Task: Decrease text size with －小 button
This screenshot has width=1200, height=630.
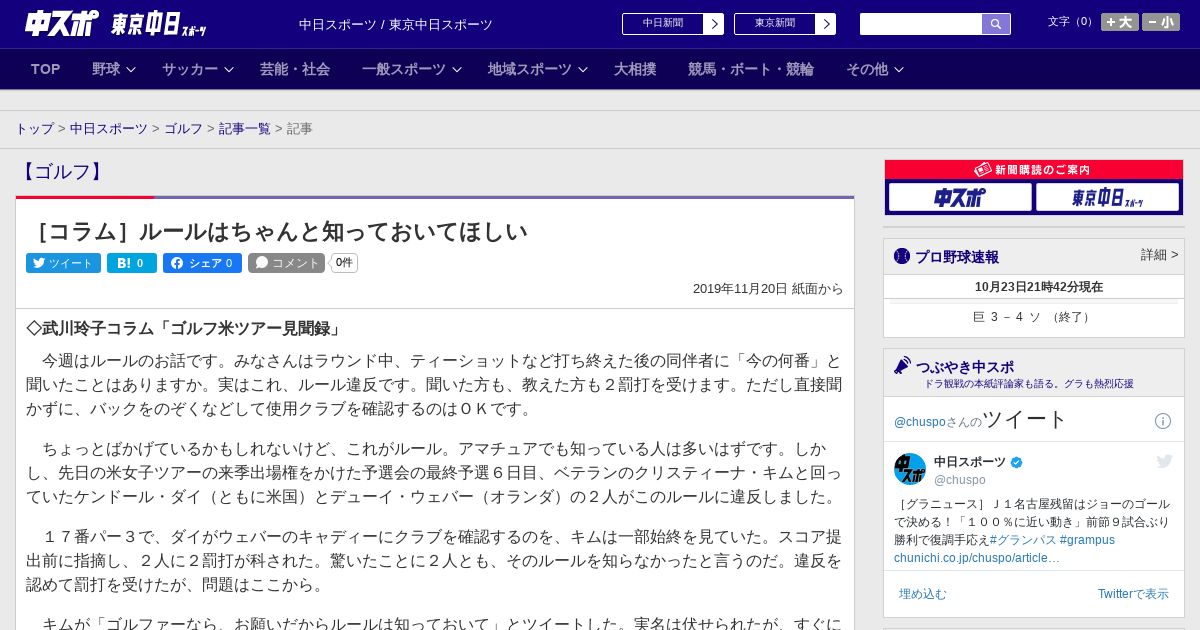Action: (1161, 22)
